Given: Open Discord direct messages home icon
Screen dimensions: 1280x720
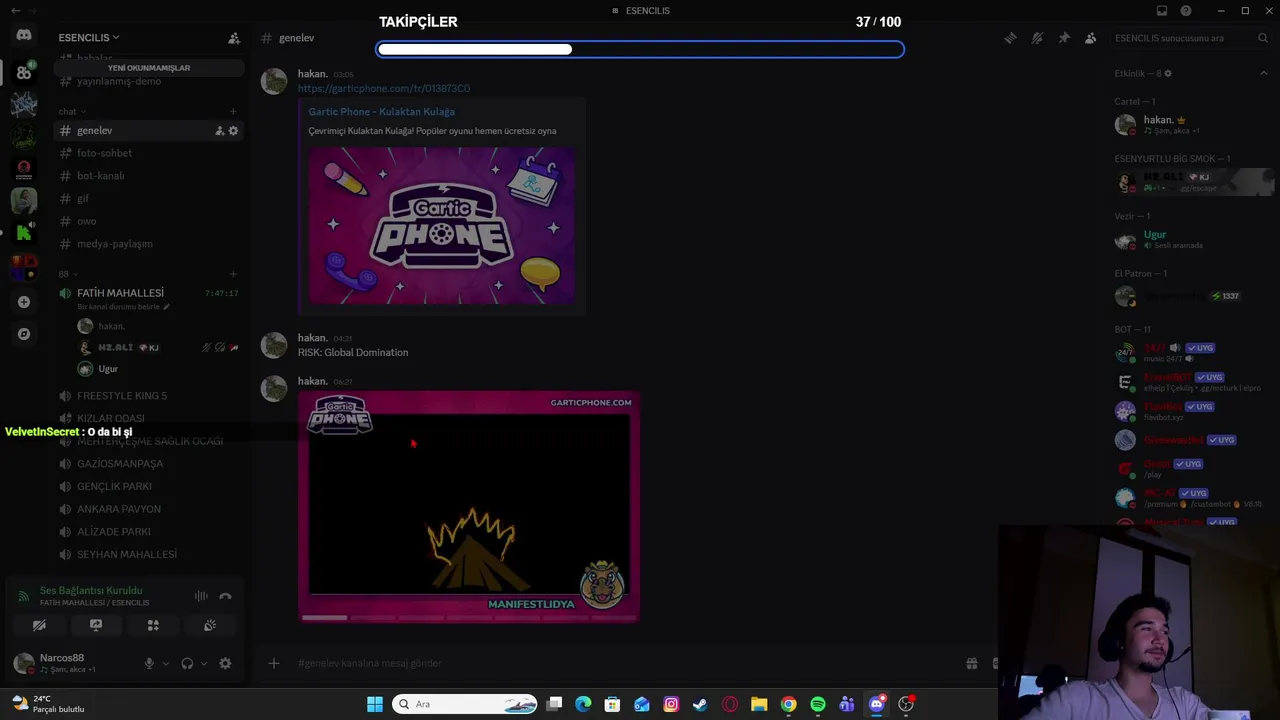Looking at the screenshot, I should (24, 35).
